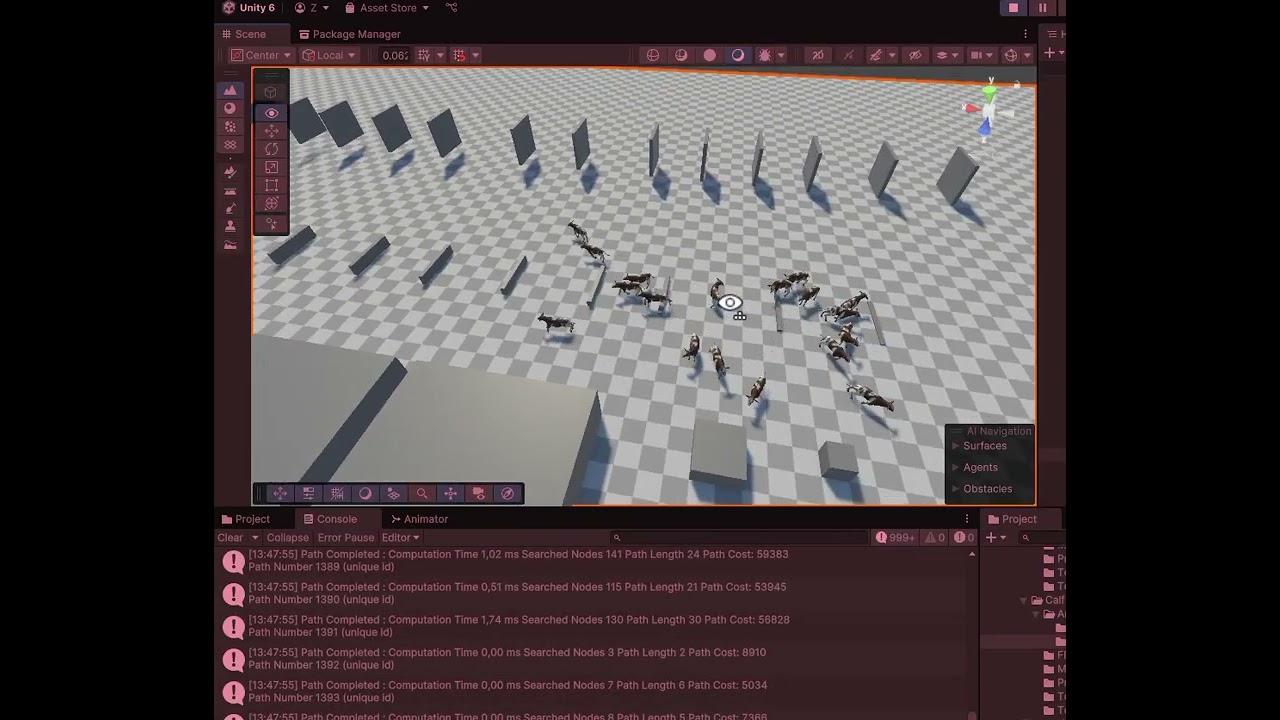Select the log entry Path Number 1389
The image size is (1280, 720).
pyautogui.click(x=597, y=561)
